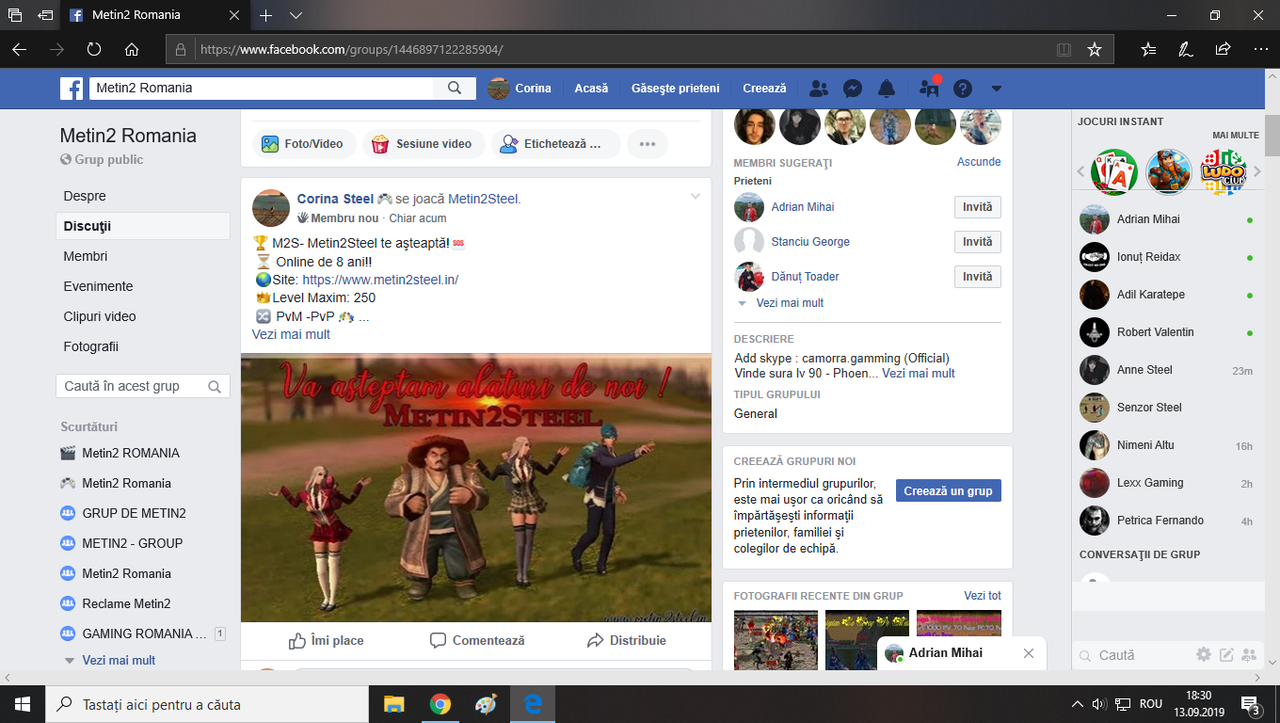Open the Help question mark icon
The image size is (1280, 723).
click(x=963, y=88)
